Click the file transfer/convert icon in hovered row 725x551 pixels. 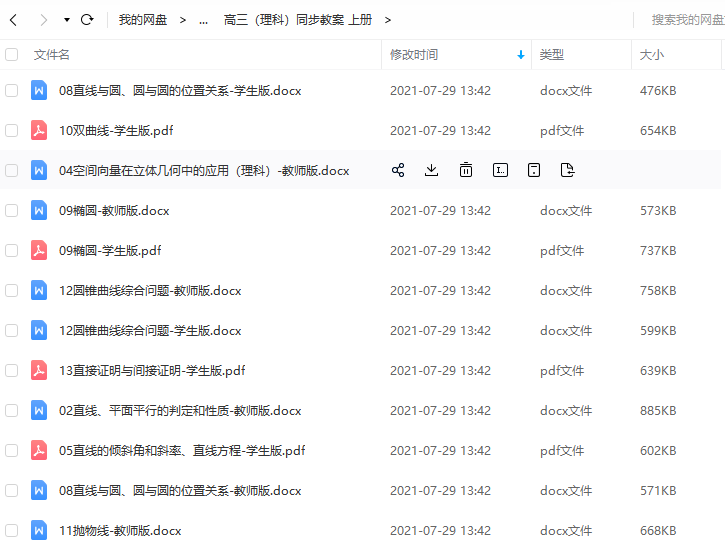(568, 170)
